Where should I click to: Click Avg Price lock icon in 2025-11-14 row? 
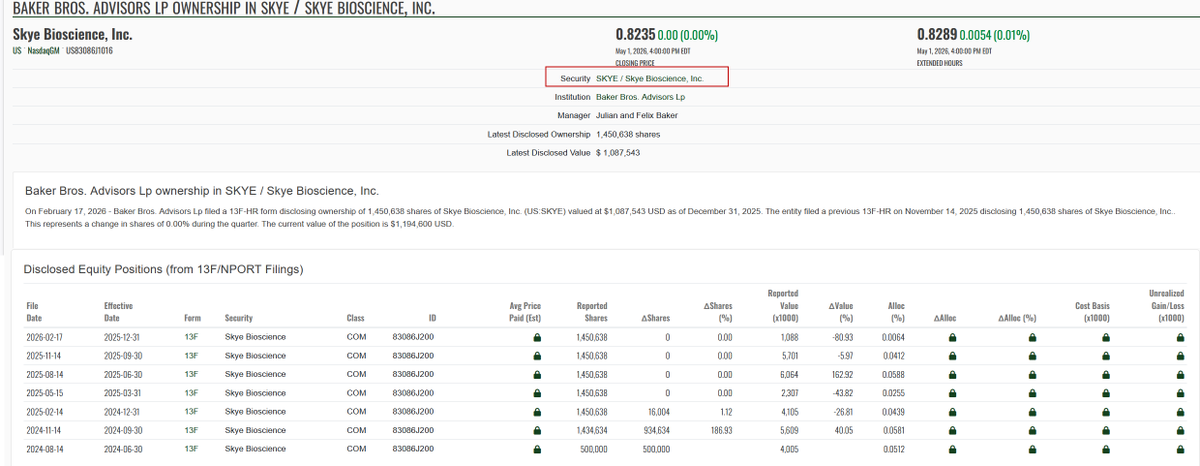537,356
